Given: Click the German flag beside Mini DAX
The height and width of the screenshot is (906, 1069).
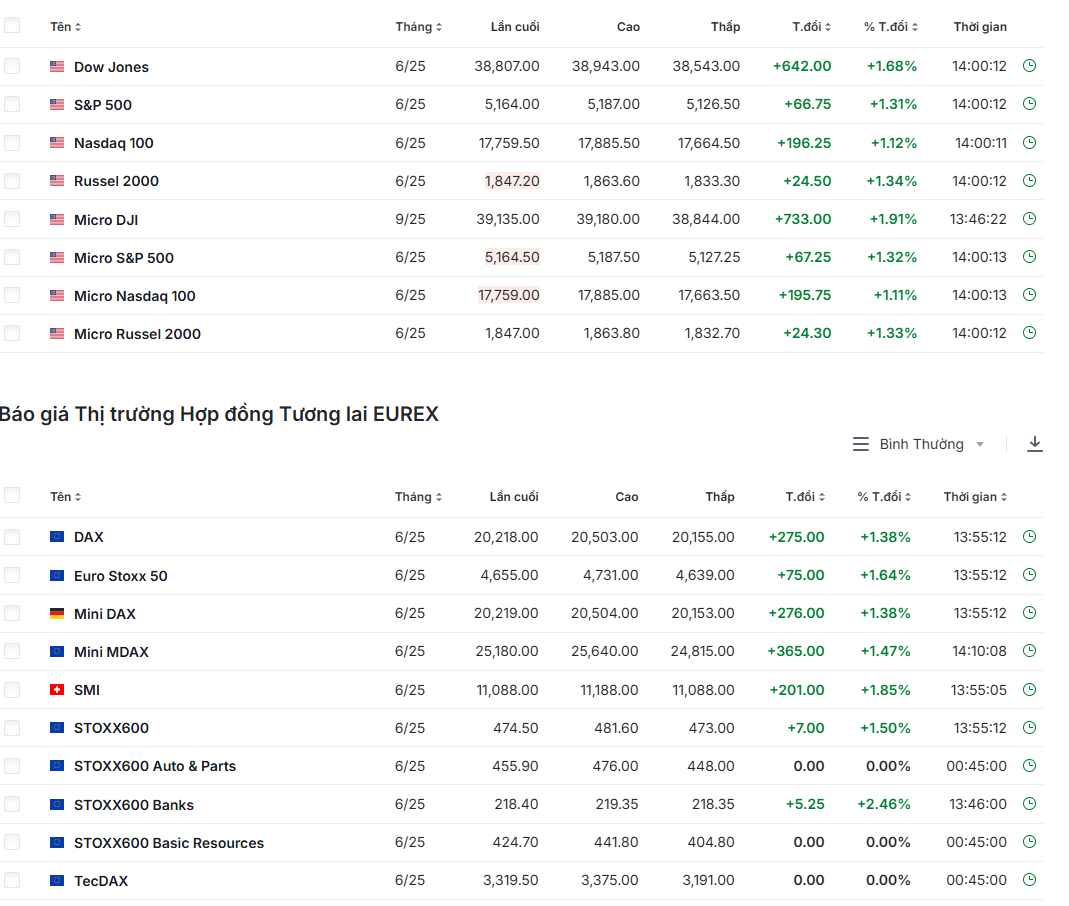Looking at the screenshot, I should pyautogui.click(x=57, y=614).
